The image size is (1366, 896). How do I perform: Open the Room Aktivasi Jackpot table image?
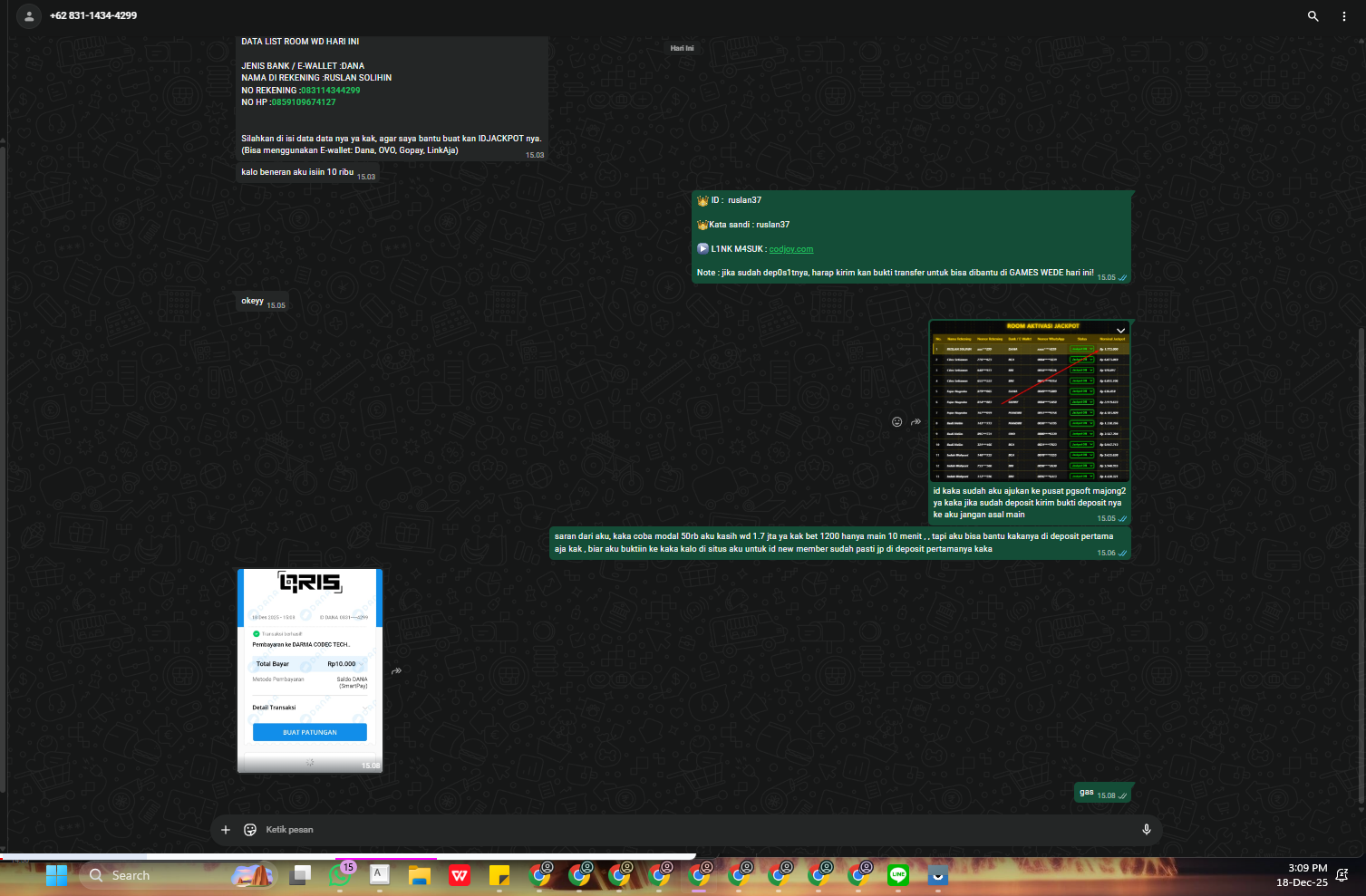(x=1030, y=401)
